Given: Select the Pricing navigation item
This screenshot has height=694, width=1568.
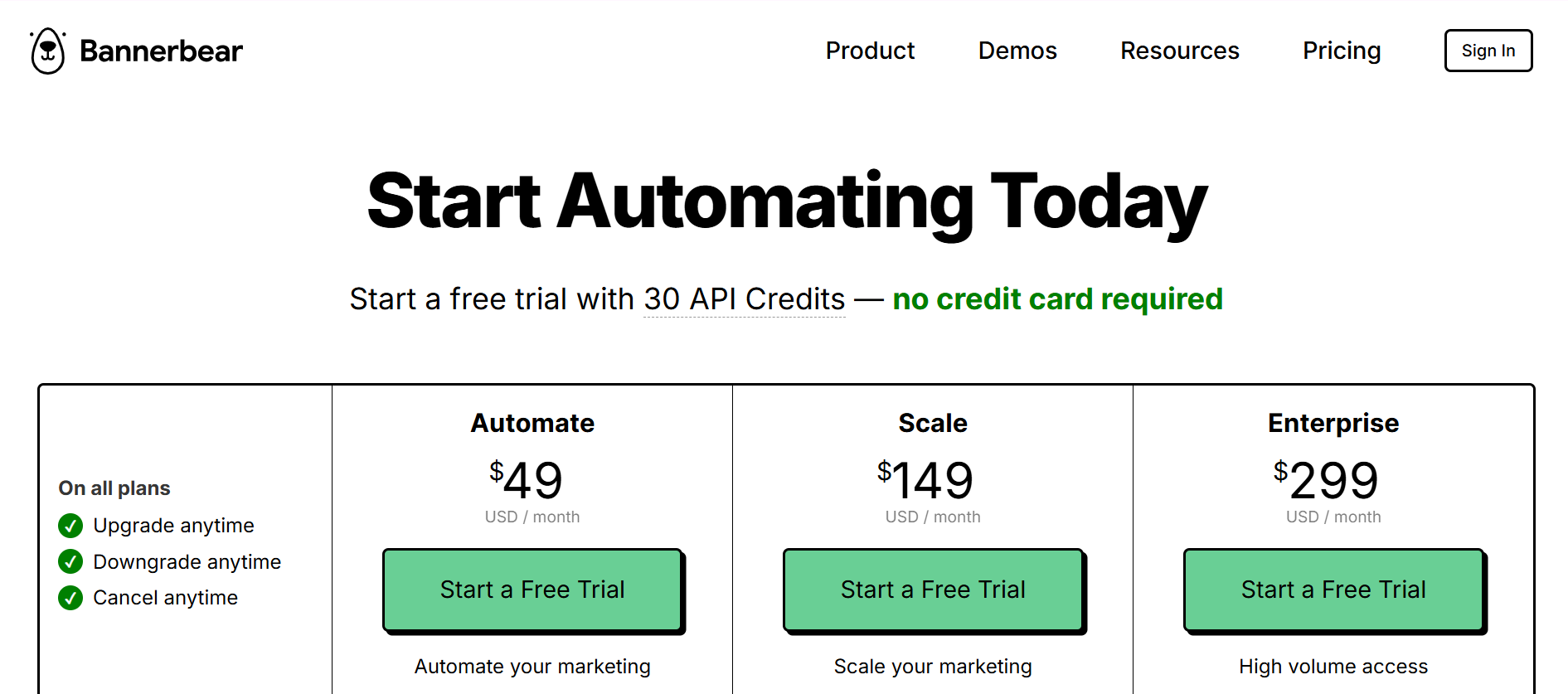Looking at the screenshot, I should coord(1342,51).
